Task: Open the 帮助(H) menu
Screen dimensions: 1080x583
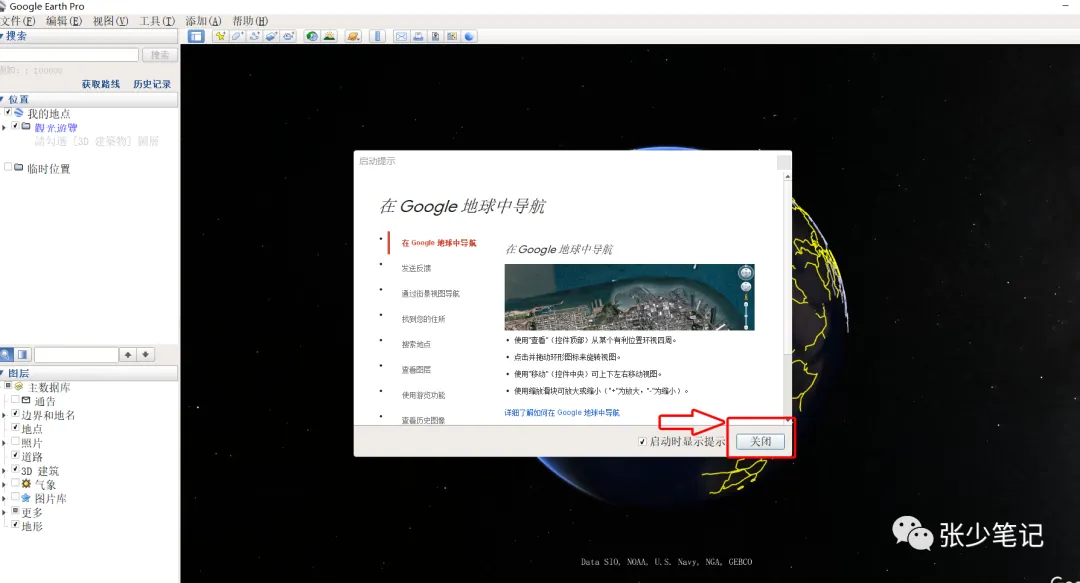Action: point(250,21)
